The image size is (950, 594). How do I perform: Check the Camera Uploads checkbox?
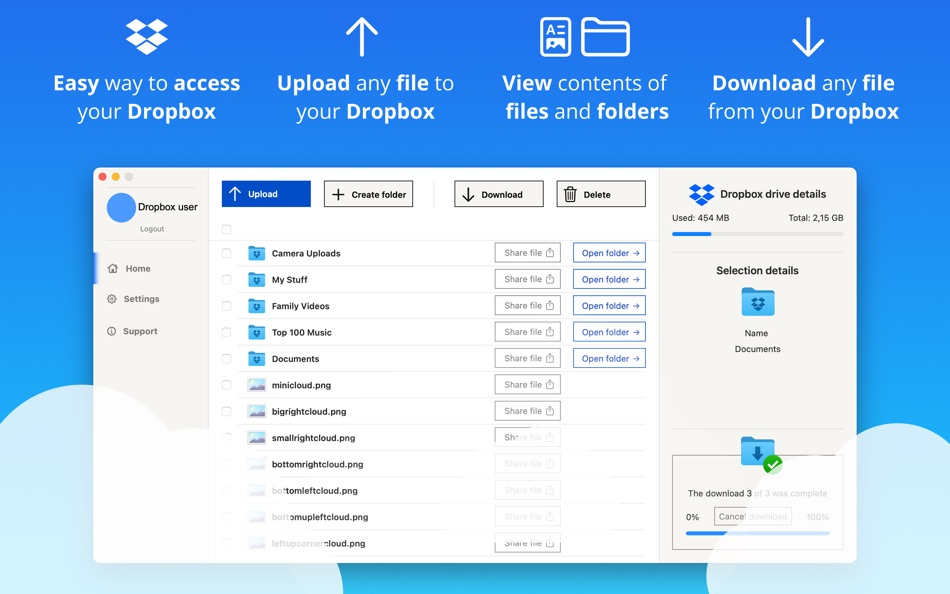[227, 253]
